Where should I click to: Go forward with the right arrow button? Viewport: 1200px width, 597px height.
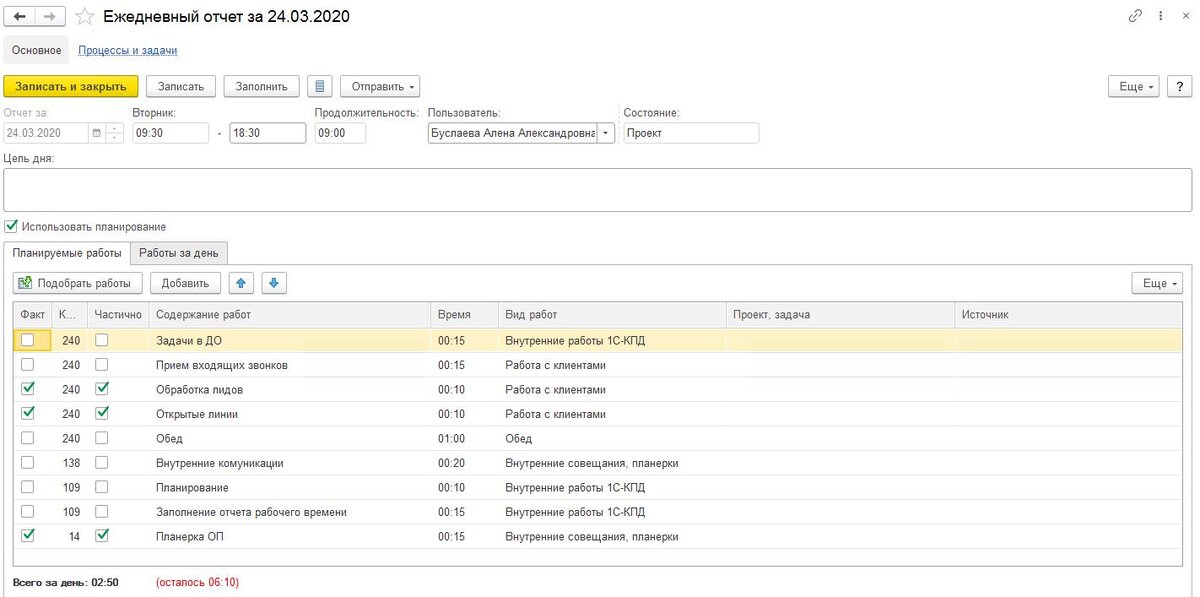(x=51, y=17)
